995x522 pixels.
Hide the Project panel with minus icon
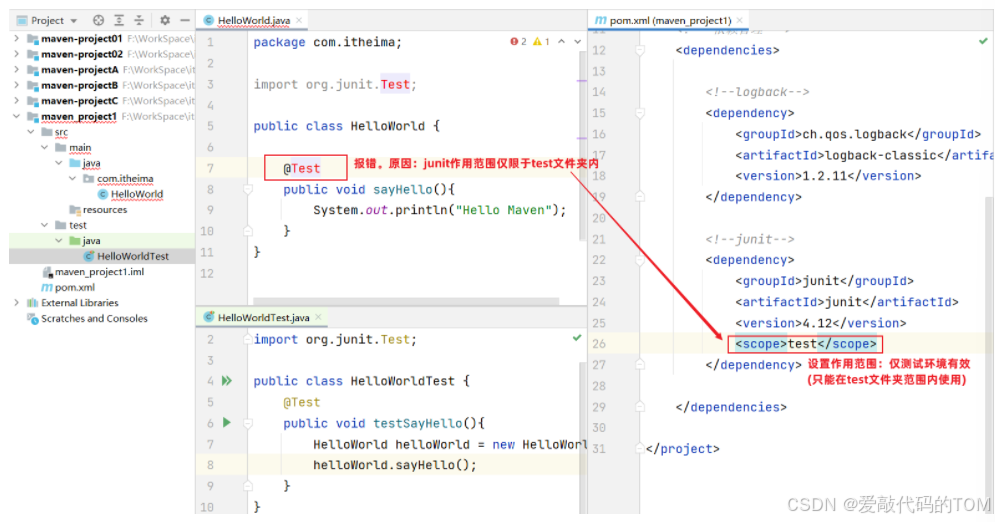(x=185, y=20)
